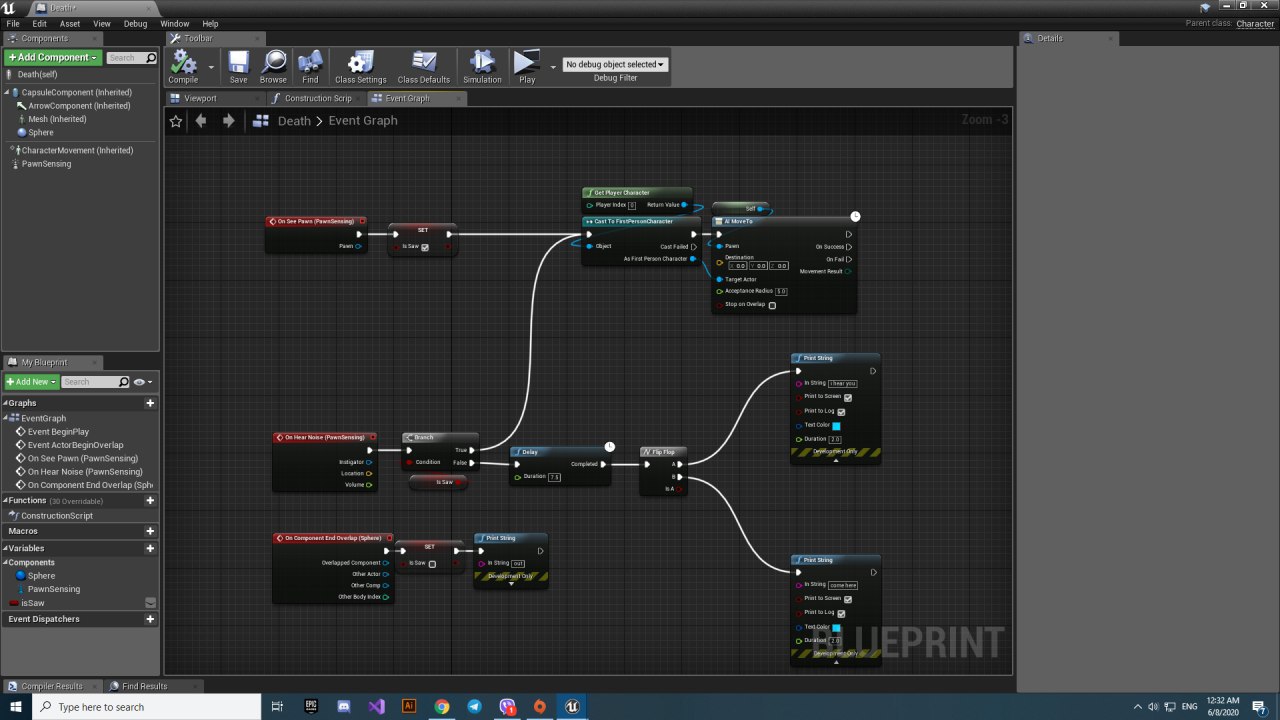Open the File menu
1280x720 pixels.
tap(13, 24)
